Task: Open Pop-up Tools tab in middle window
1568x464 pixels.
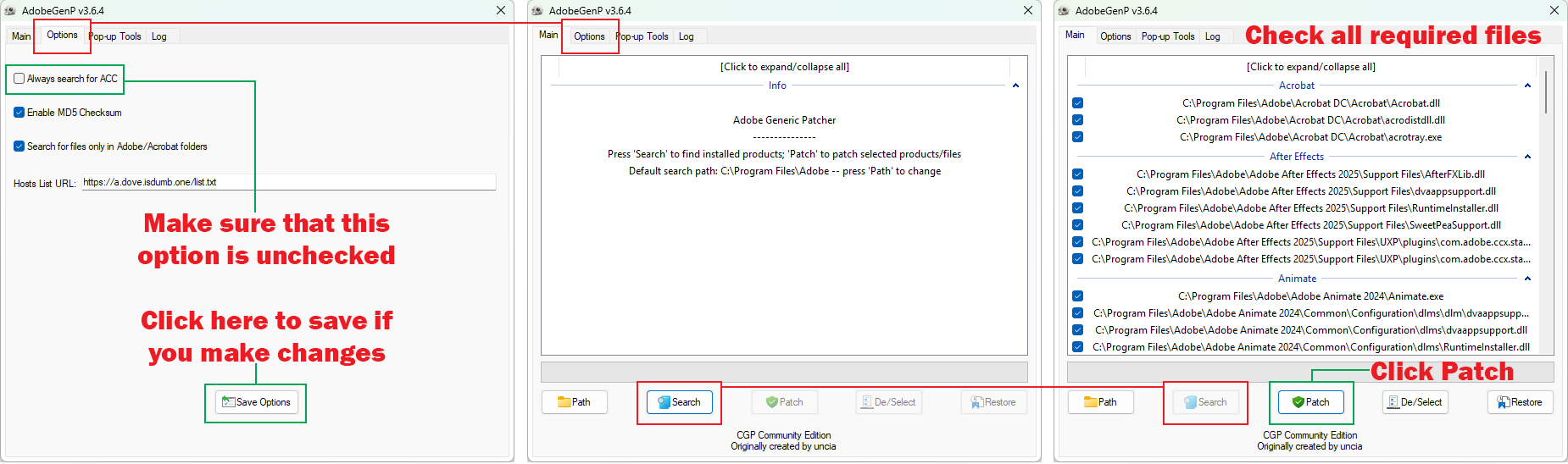Action: pyautogui.click(x=642, y=36)
